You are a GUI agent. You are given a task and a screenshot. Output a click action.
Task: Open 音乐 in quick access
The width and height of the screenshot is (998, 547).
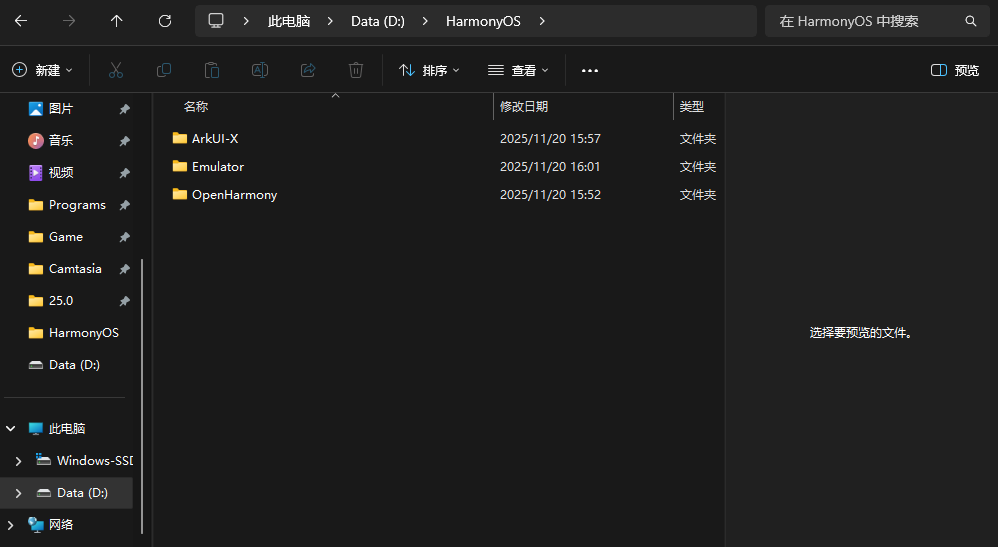click(60, 140)
